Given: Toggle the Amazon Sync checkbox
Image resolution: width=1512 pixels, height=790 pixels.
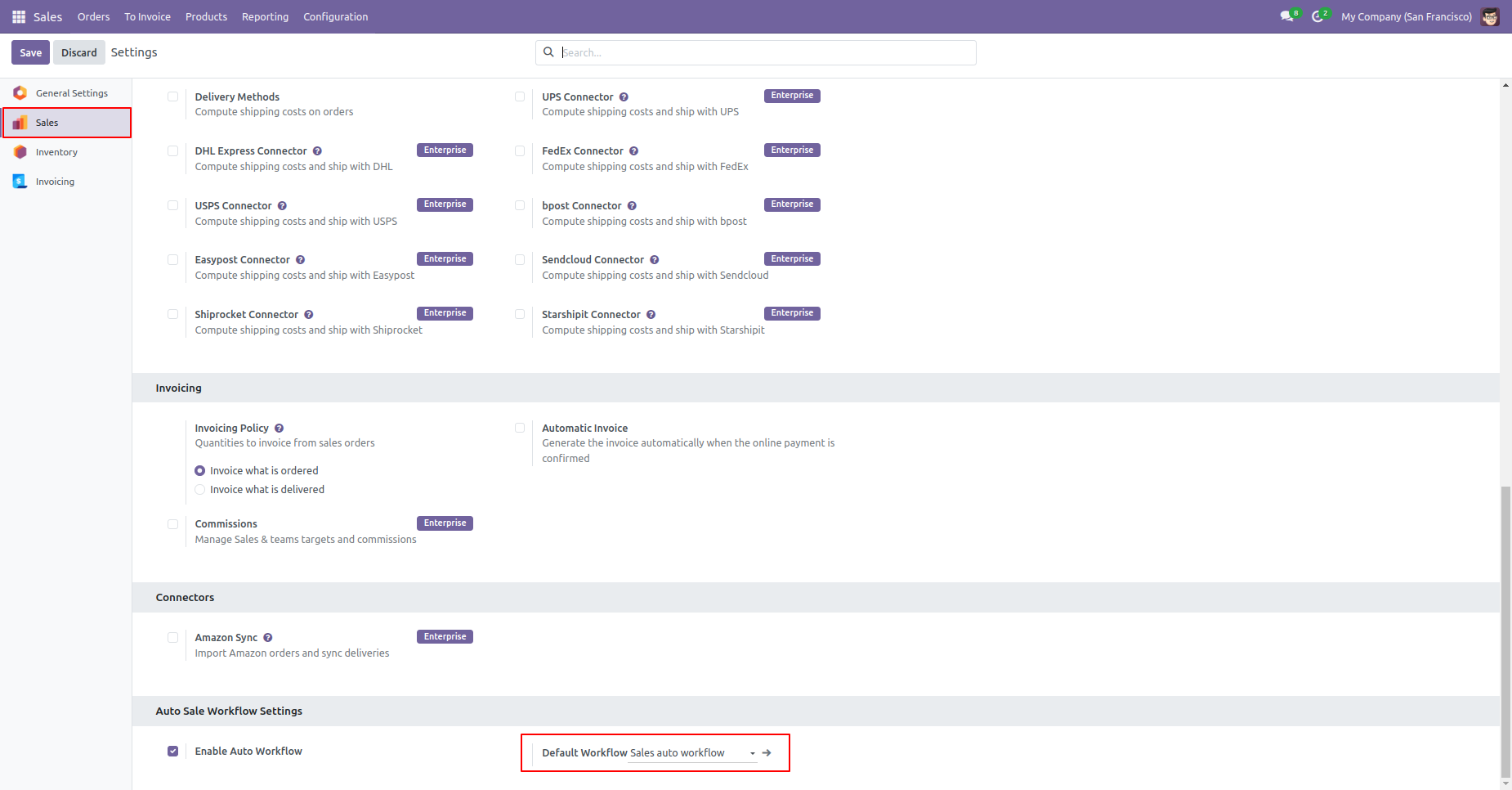Looking at the screenshot, I should (172, 637).
